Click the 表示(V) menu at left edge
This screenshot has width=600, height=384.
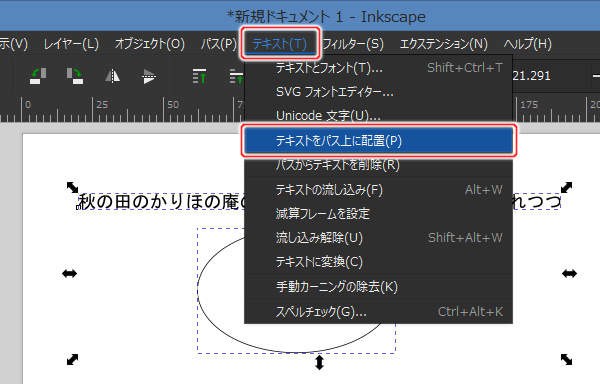[x=14, y=44]
